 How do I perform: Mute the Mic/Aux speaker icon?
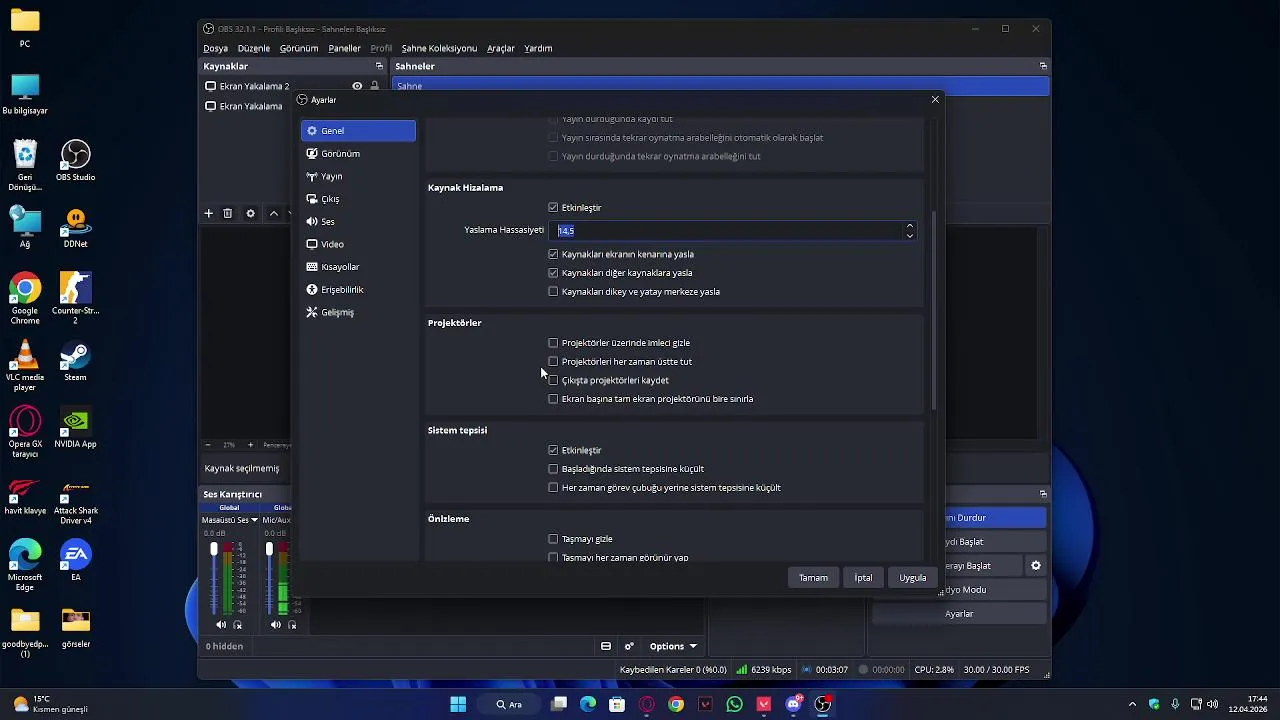[x=276, y=625]
